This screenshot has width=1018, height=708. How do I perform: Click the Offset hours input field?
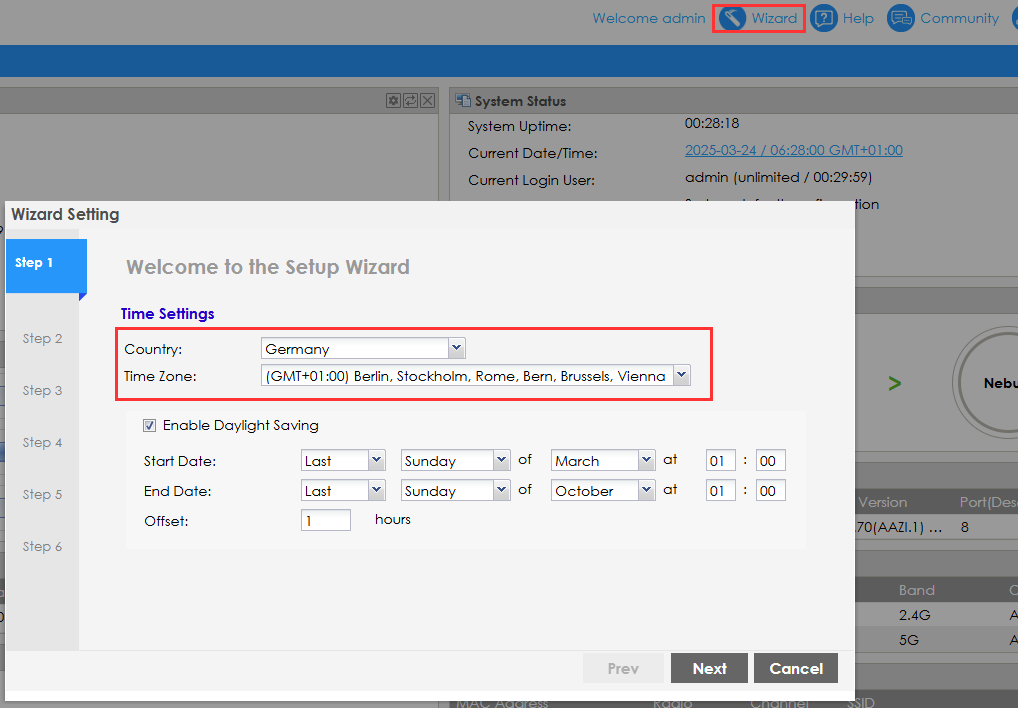326,520
